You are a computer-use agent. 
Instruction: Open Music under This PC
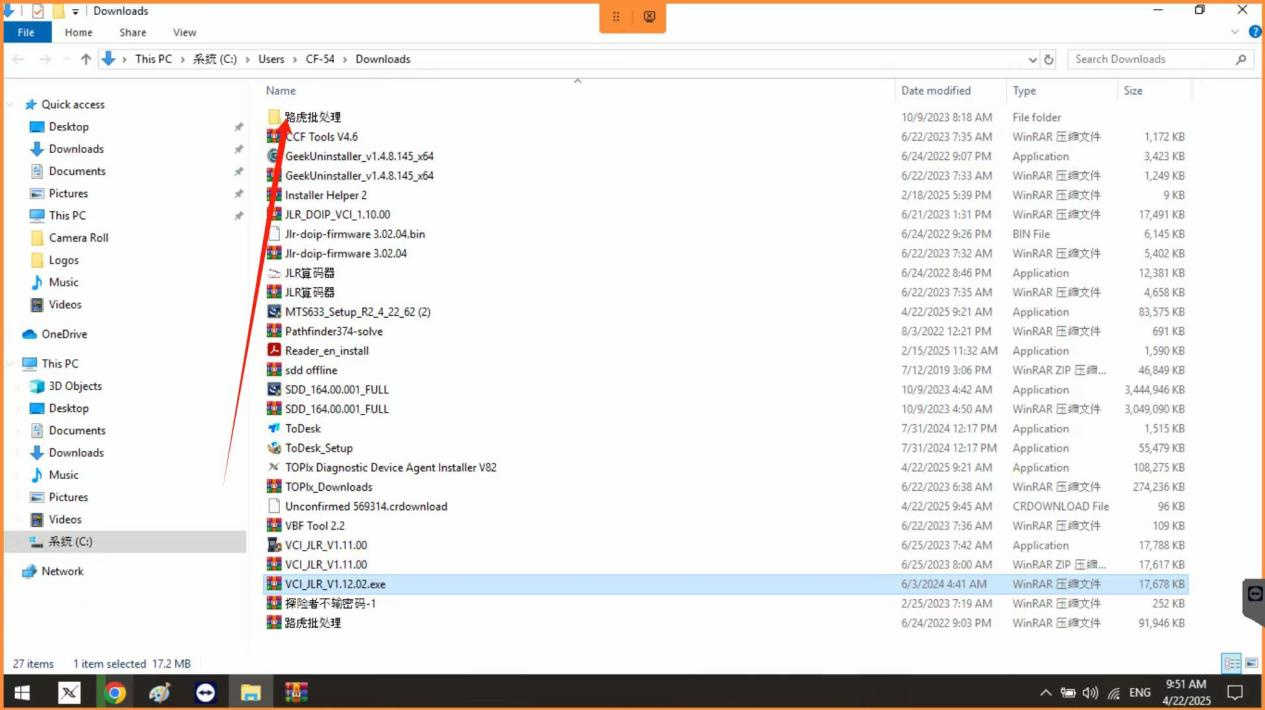[63, 475]
